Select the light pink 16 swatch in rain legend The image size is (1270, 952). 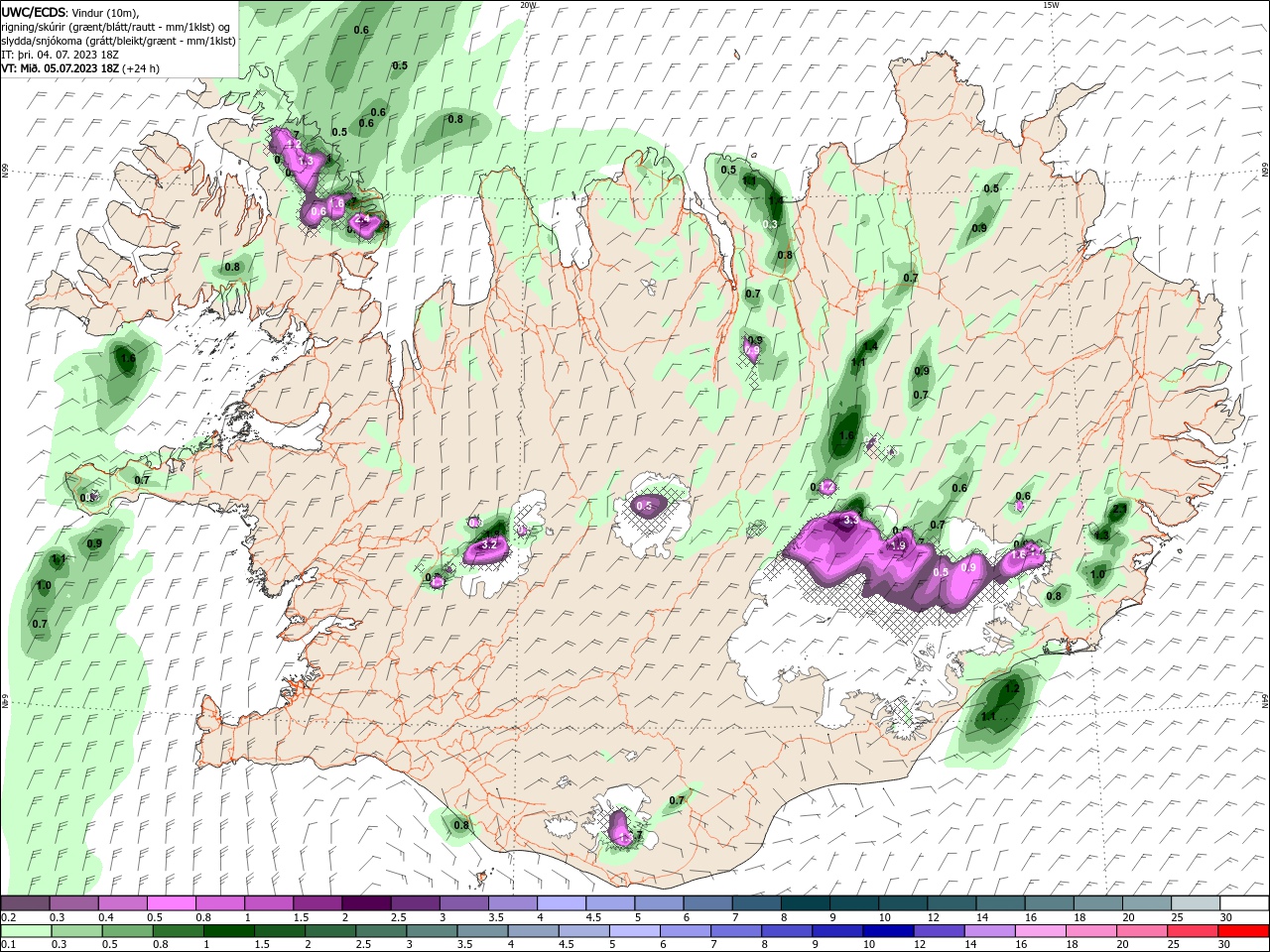[1041, 931]
